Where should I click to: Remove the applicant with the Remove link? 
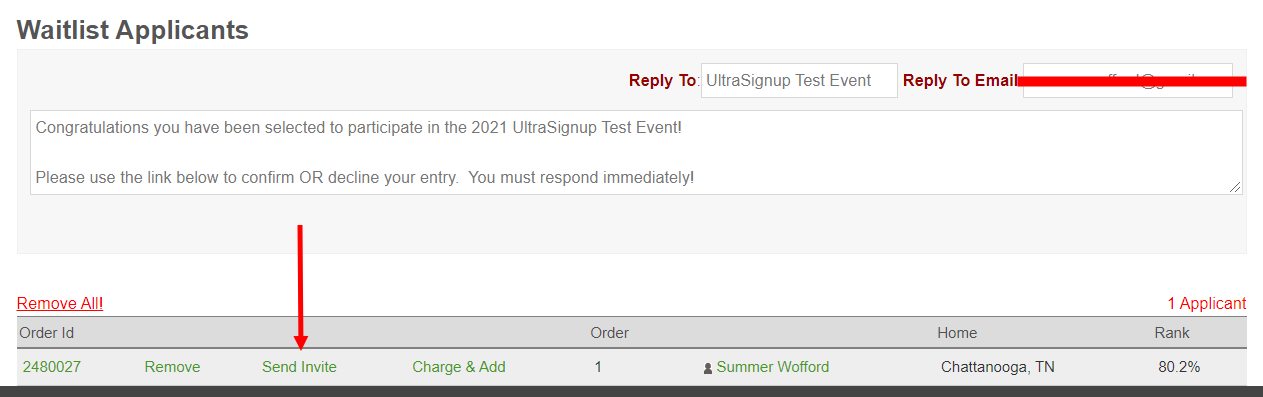172,367
